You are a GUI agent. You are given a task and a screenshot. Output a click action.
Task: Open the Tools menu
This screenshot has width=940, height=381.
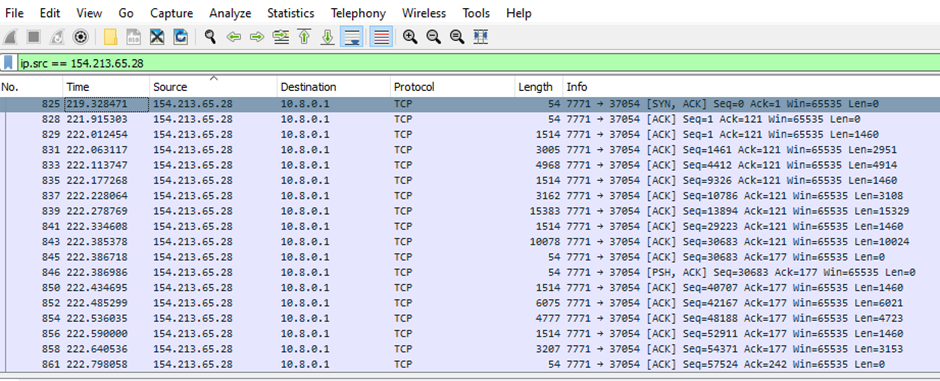point(476,13)
